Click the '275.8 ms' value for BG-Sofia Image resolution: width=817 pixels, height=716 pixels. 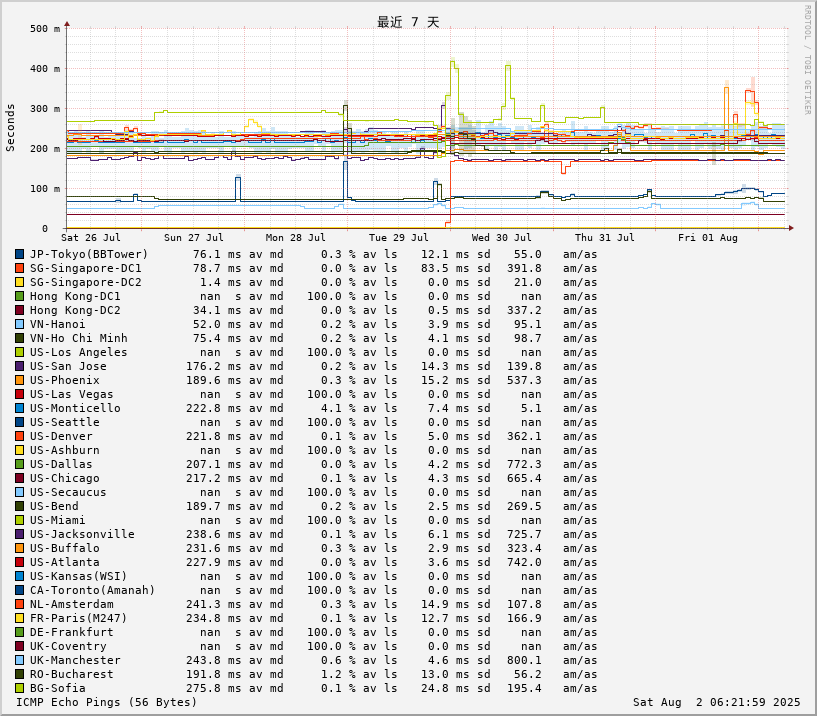(x=214, y=688)
